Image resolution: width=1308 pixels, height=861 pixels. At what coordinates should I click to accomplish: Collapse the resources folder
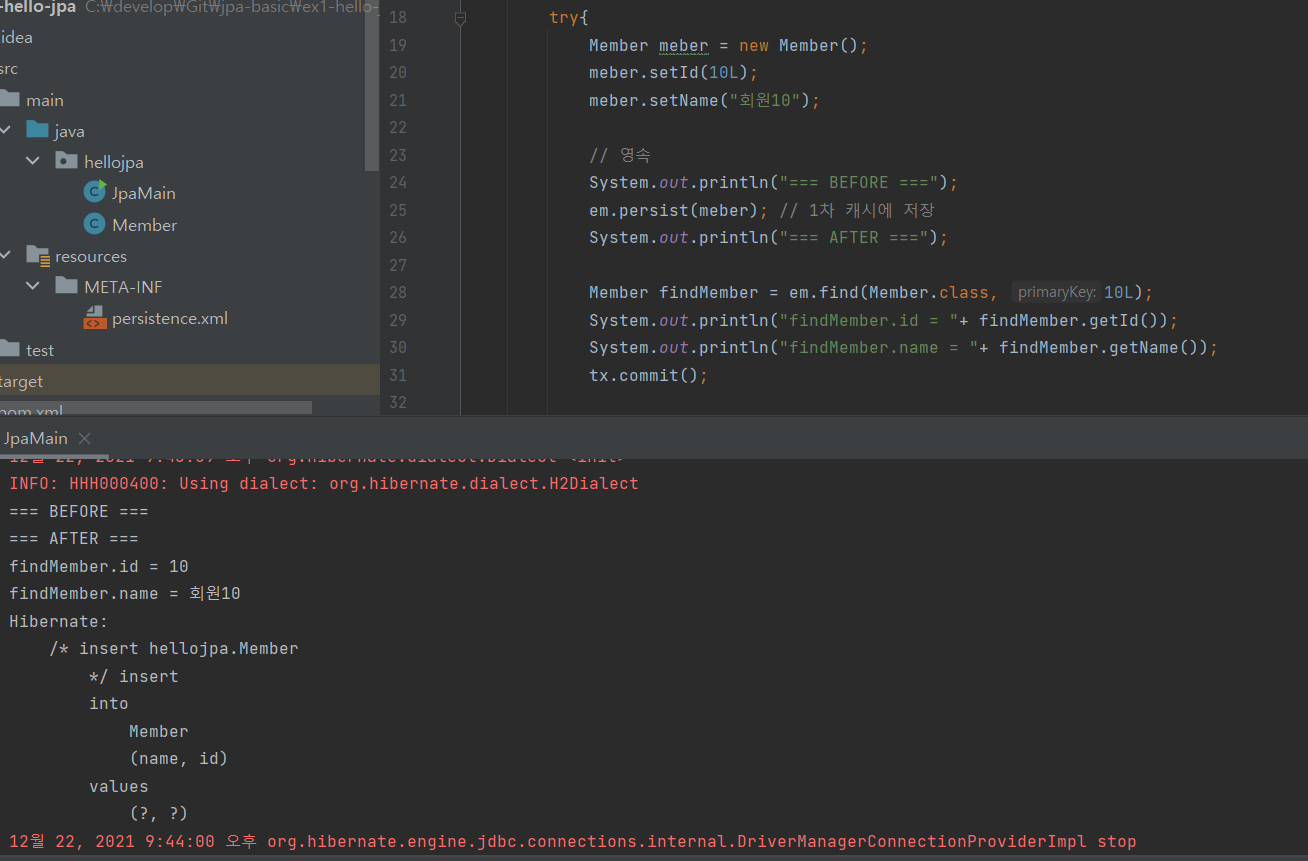point(6,255)
